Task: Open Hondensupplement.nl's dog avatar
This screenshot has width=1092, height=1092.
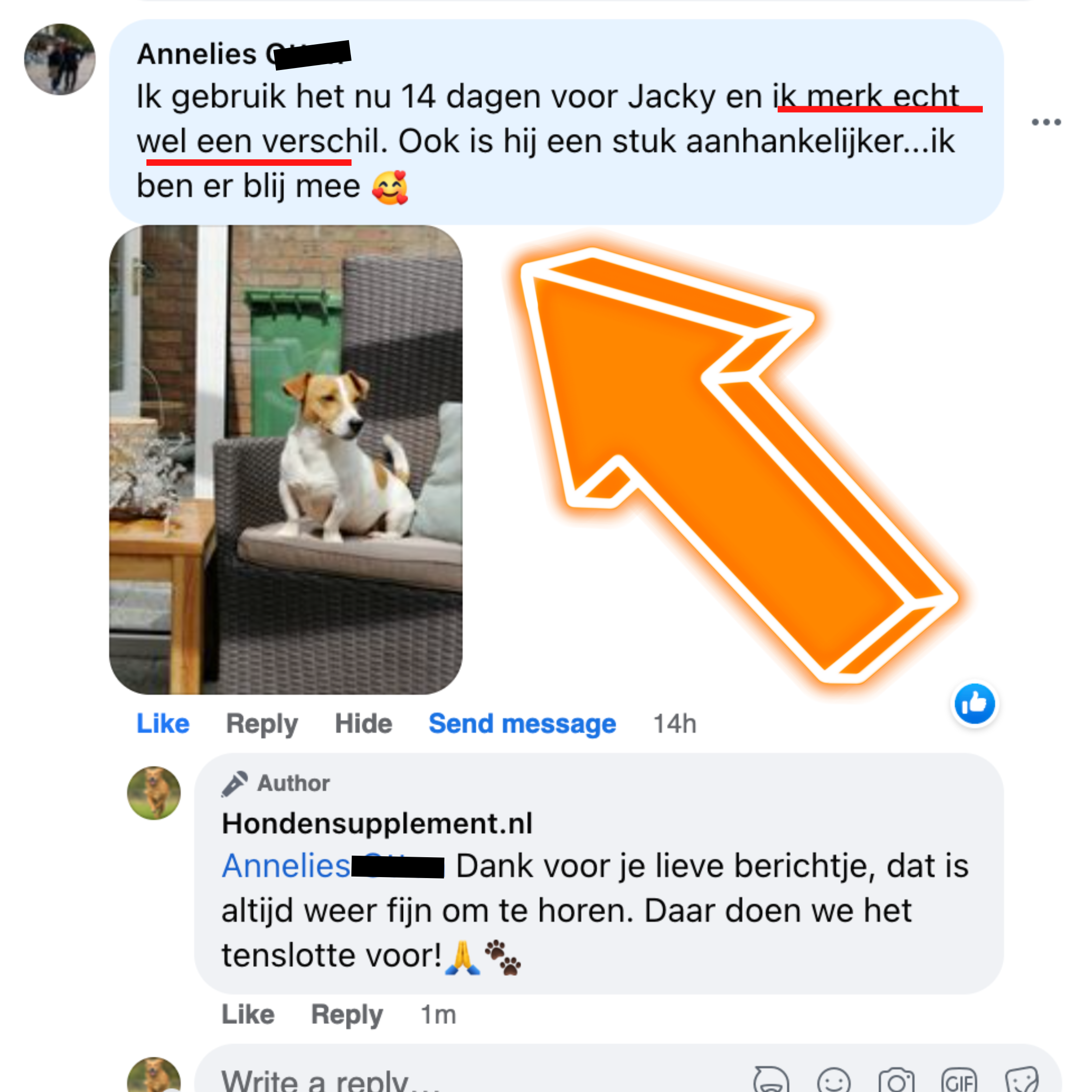Action: point(154,793)
